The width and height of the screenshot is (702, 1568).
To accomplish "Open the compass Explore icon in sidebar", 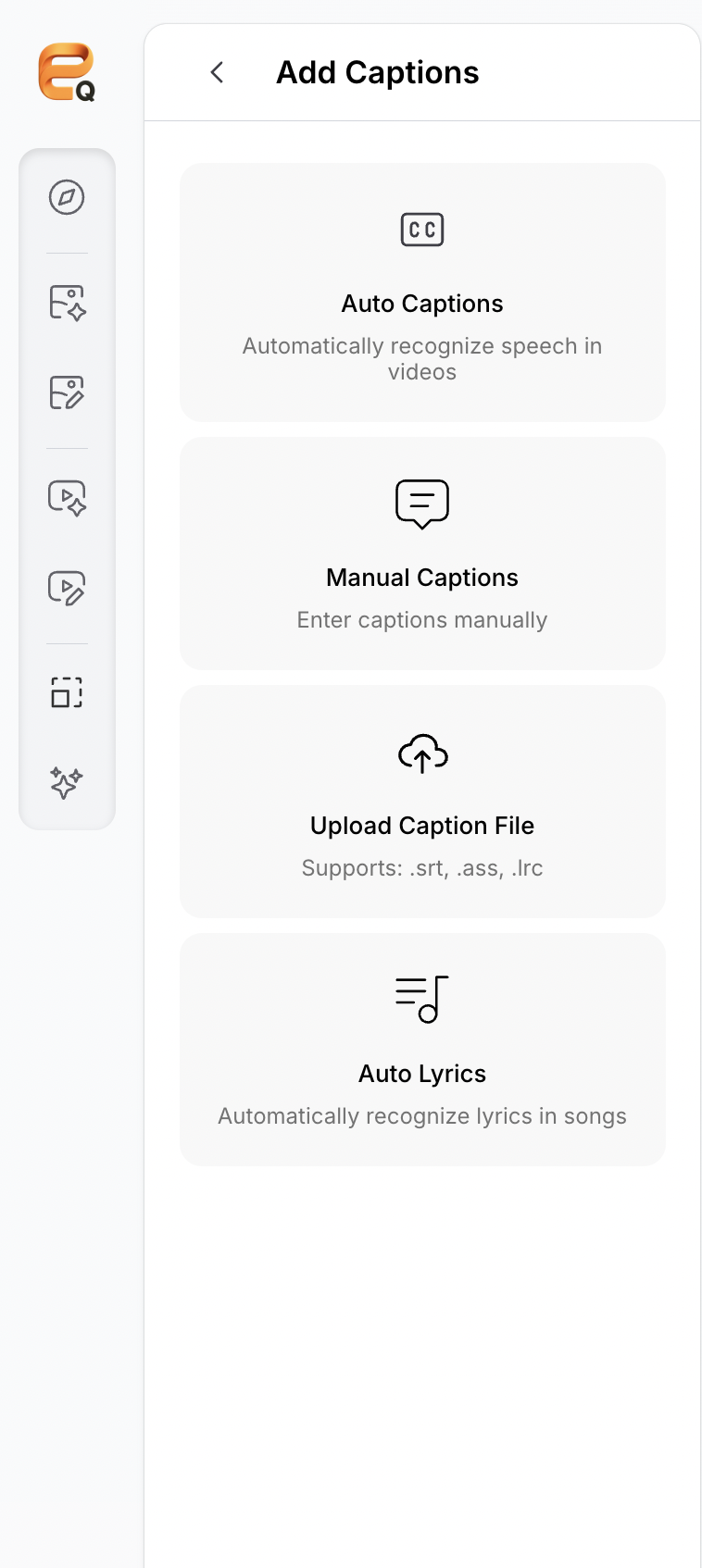I will pos(67,197).
